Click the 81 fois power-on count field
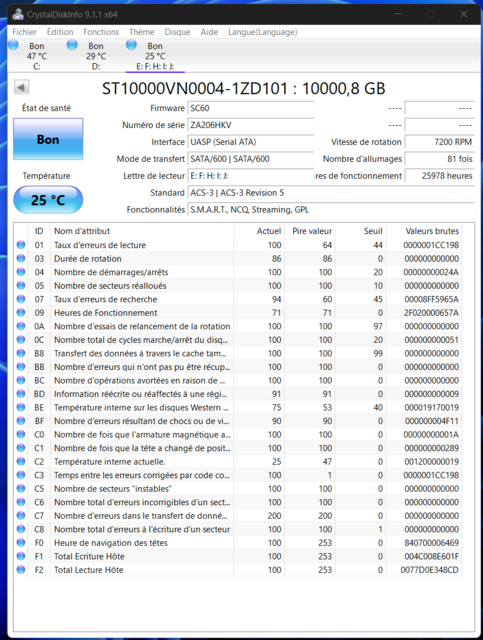The height and width of the screenshot is (640, 483). [440, 159]
